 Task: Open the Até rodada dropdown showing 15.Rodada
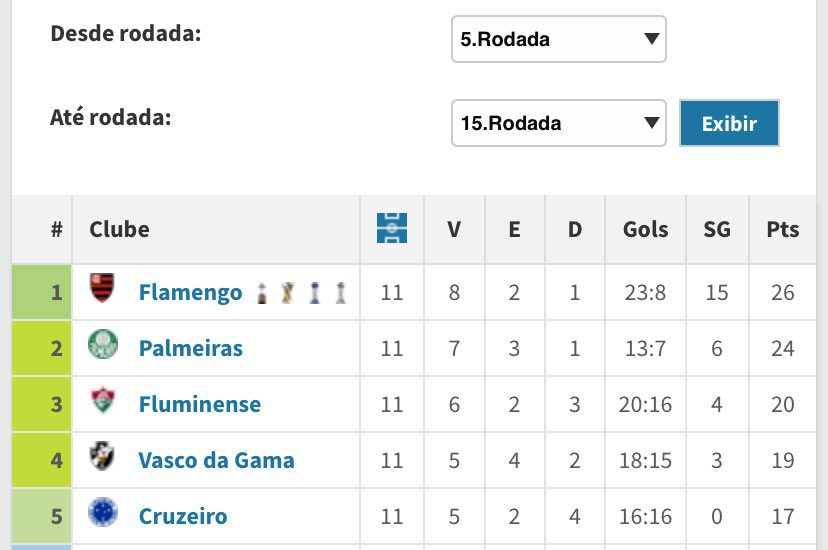point(559,123)
